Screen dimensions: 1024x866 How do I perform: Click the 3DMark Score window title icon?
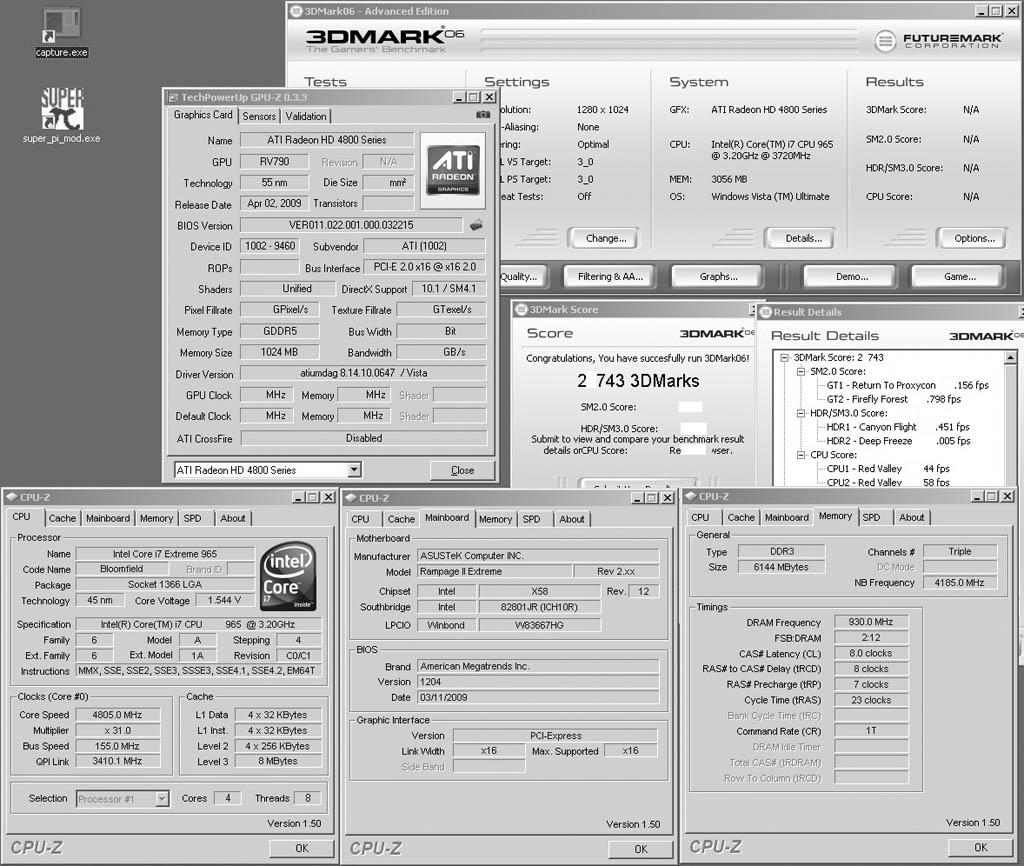(521, 310)
